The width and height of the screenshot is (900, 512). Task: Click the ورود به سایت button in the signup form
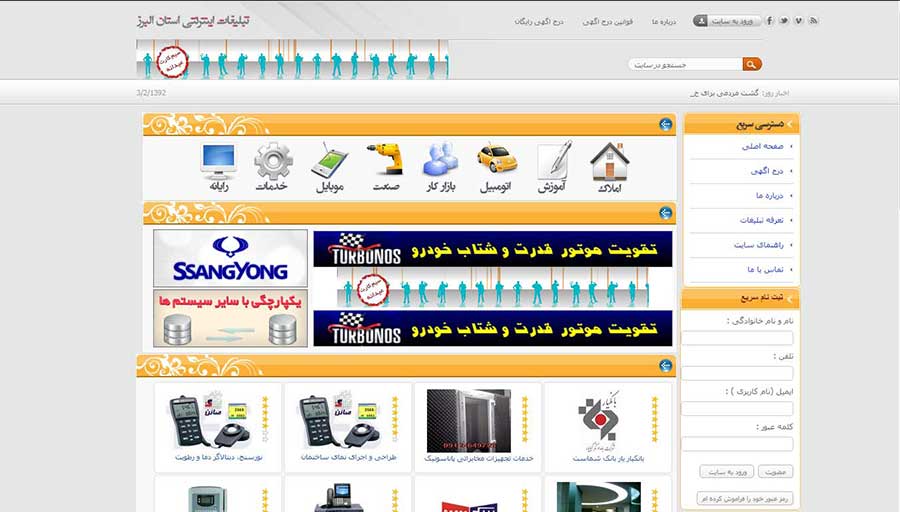pos(727,471)
